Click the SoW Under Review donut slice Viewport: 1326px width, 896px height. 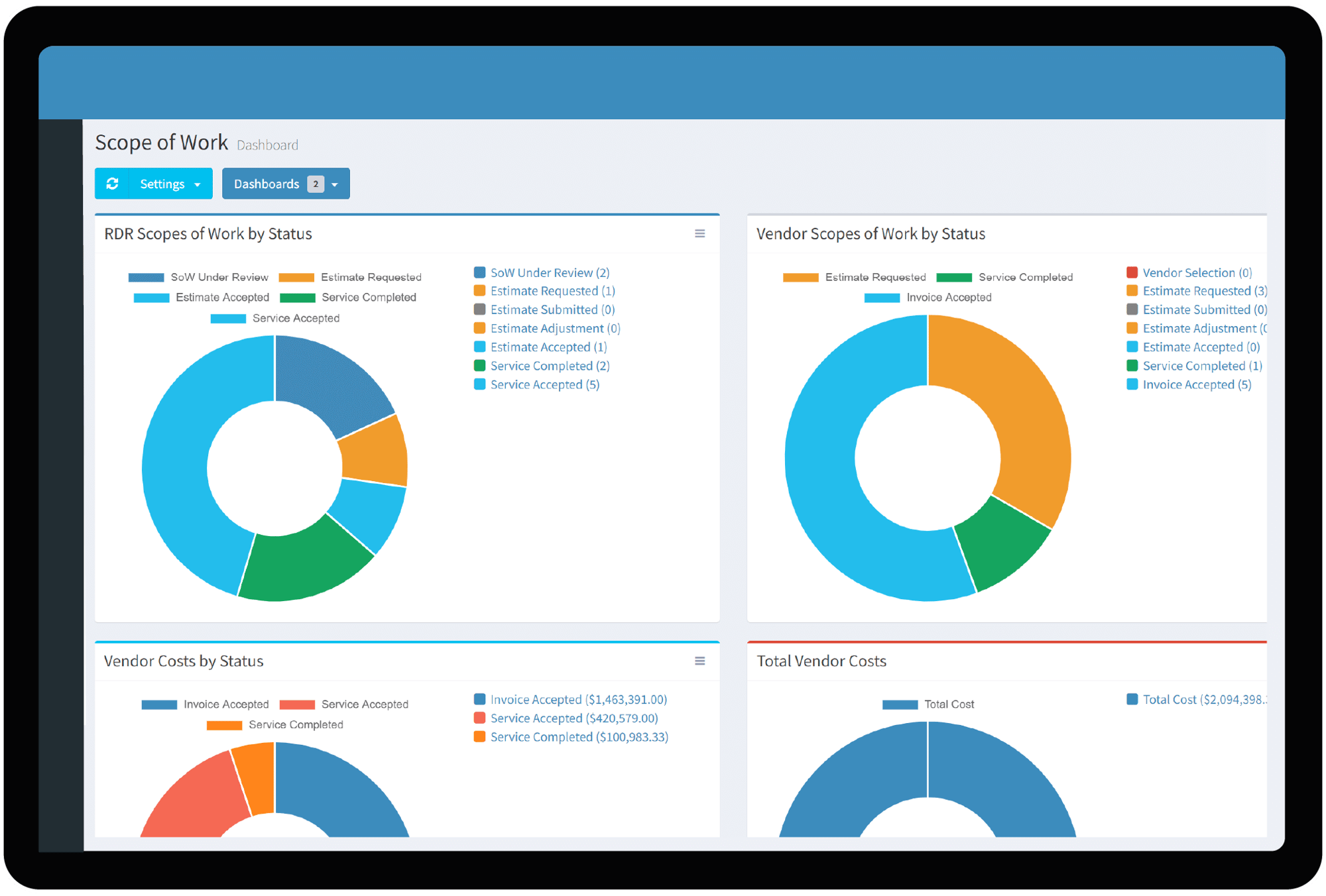pyautogui.click(x=331, y=382)
